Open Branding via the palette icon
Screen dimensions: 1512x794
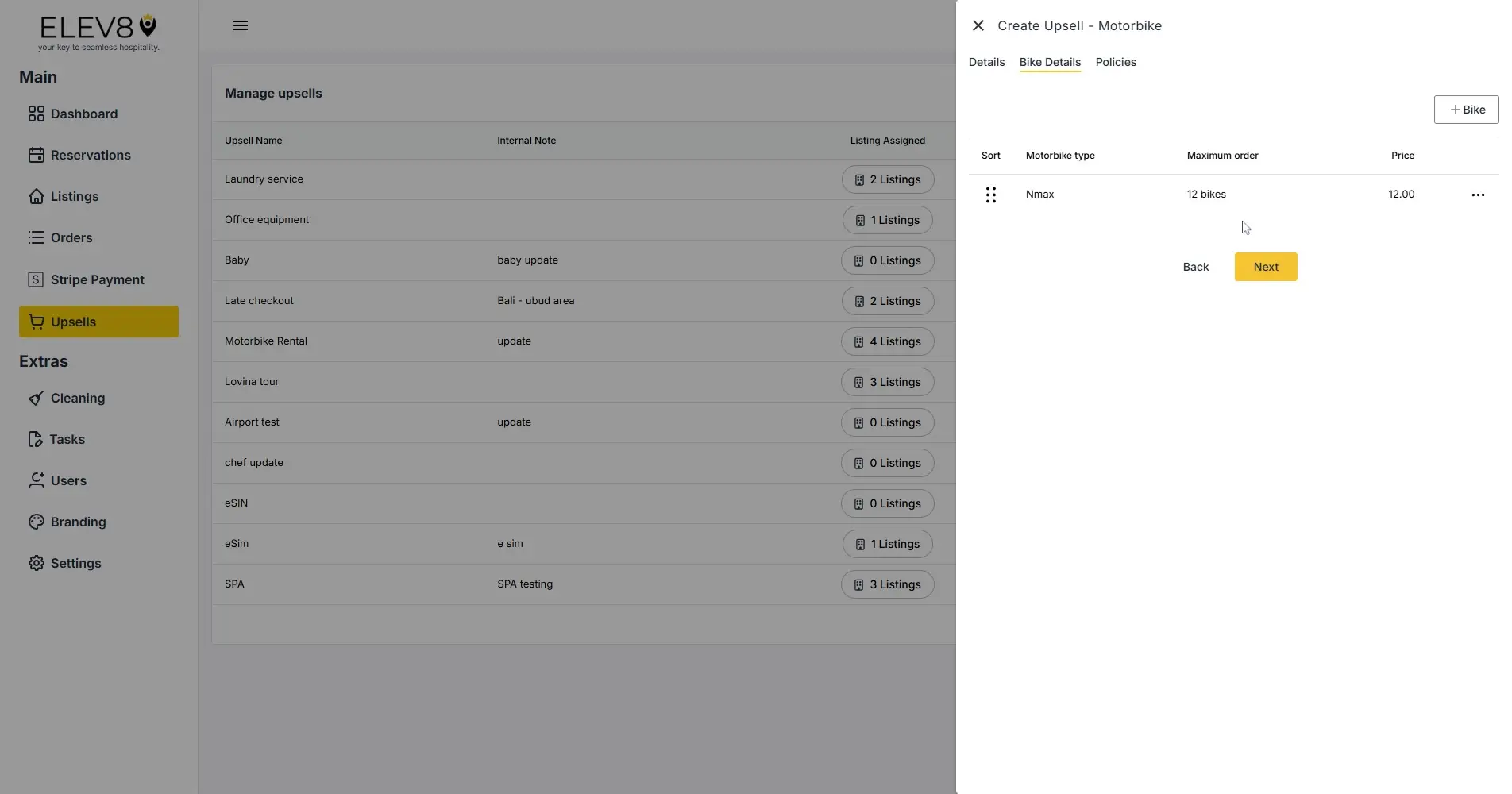pos(37,522)
